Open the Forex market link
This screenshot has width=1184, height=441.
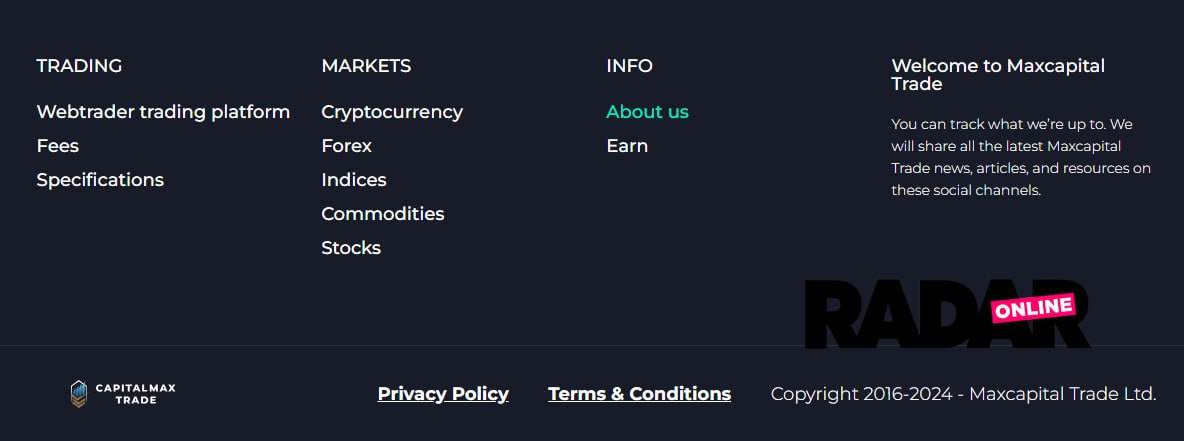(x=346, y=146)
